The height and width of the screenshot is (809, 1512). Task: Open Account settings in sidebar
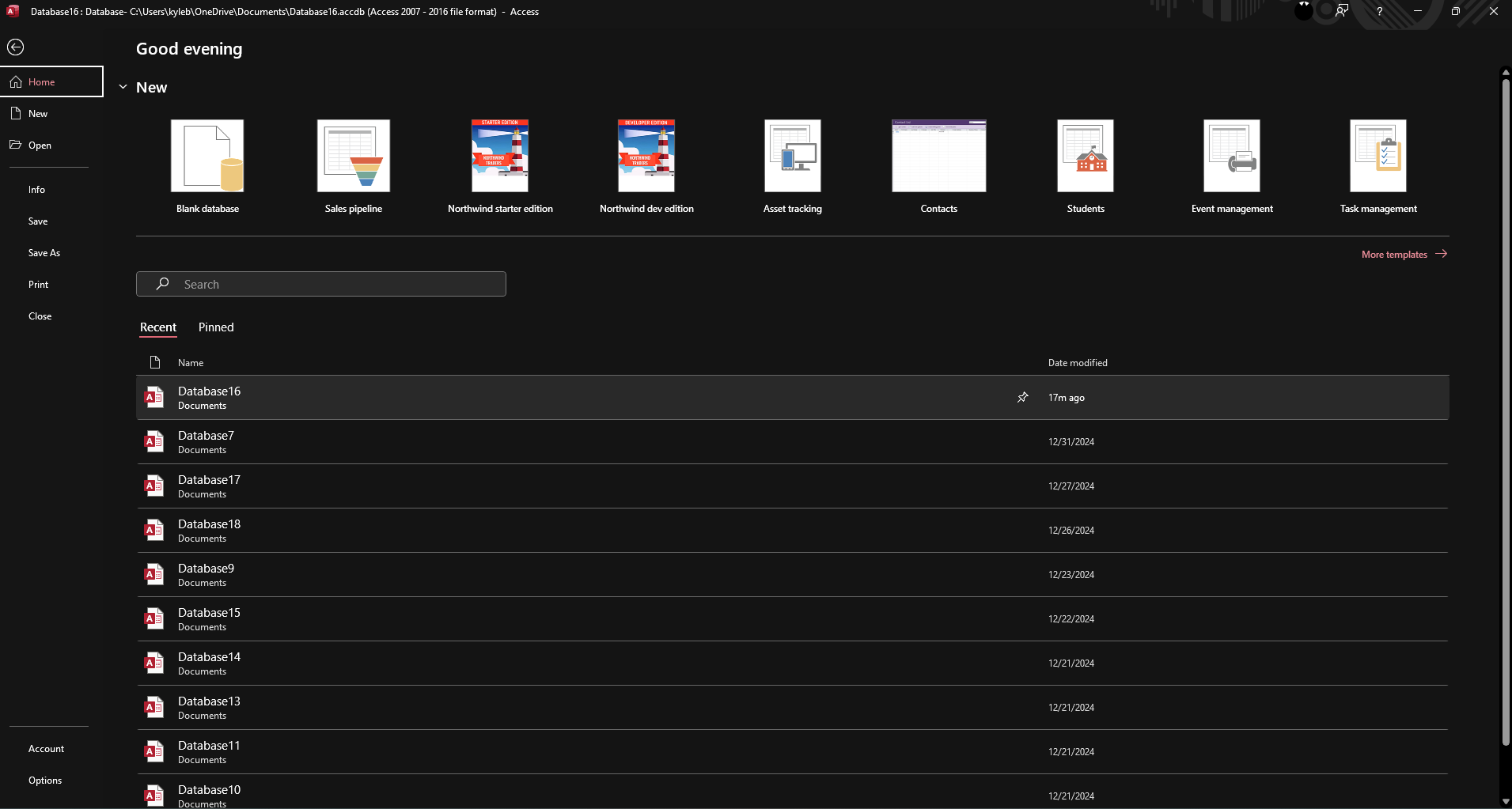(47, 749)
